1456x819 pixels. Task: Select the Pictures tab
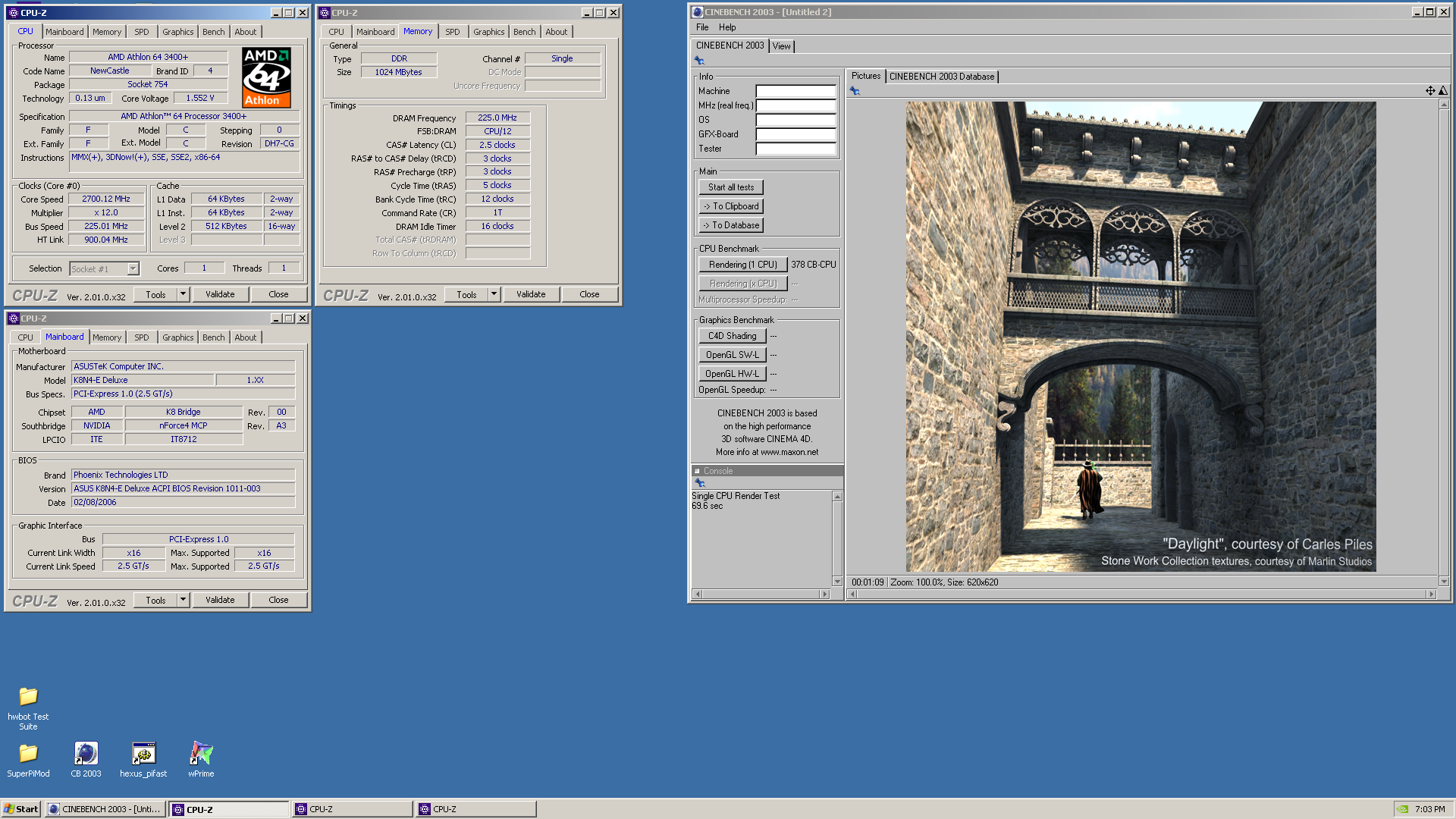pos(865,76)
